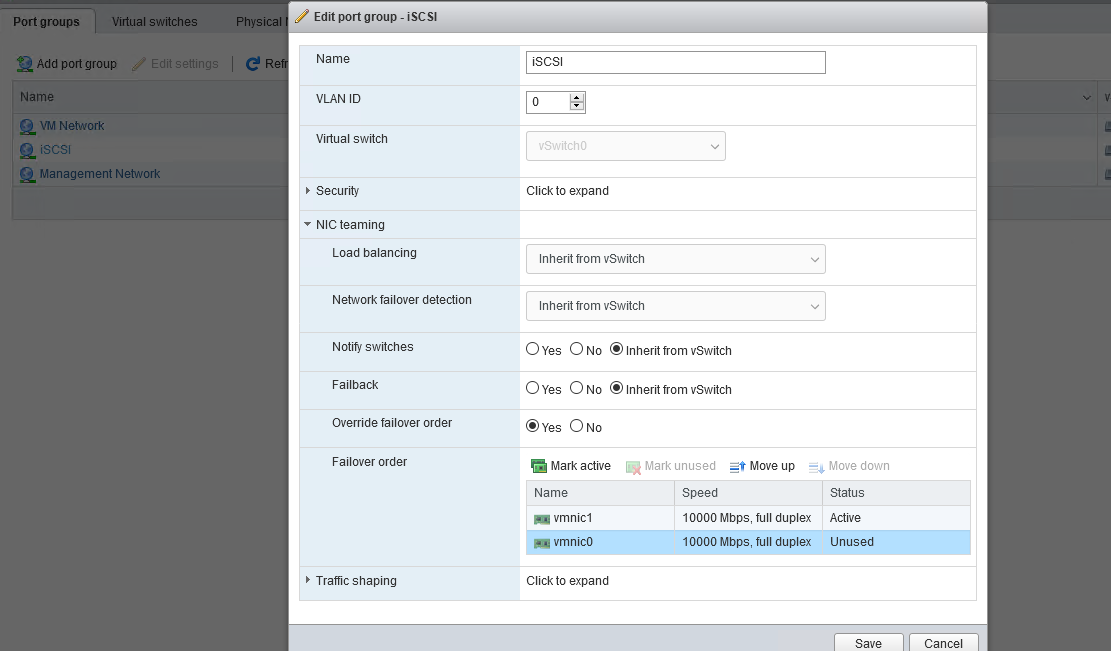
Task: Click the Save button
Action: coord(868,643)
